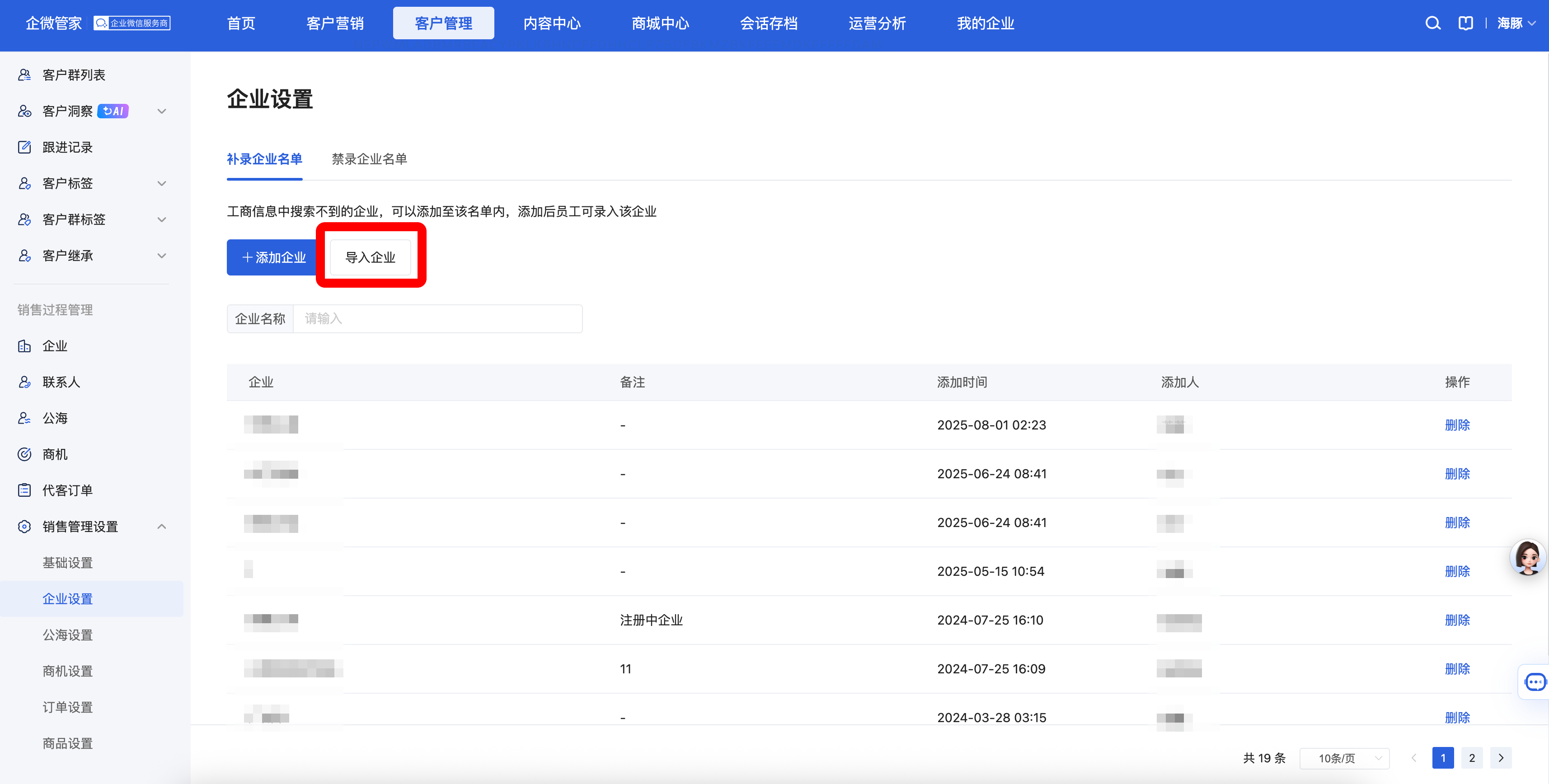This screenshot has width=1549, height=784.
Task: Click the AI badge next to 客户洞察
Action: pyautogui.click(x=113, y=111)
